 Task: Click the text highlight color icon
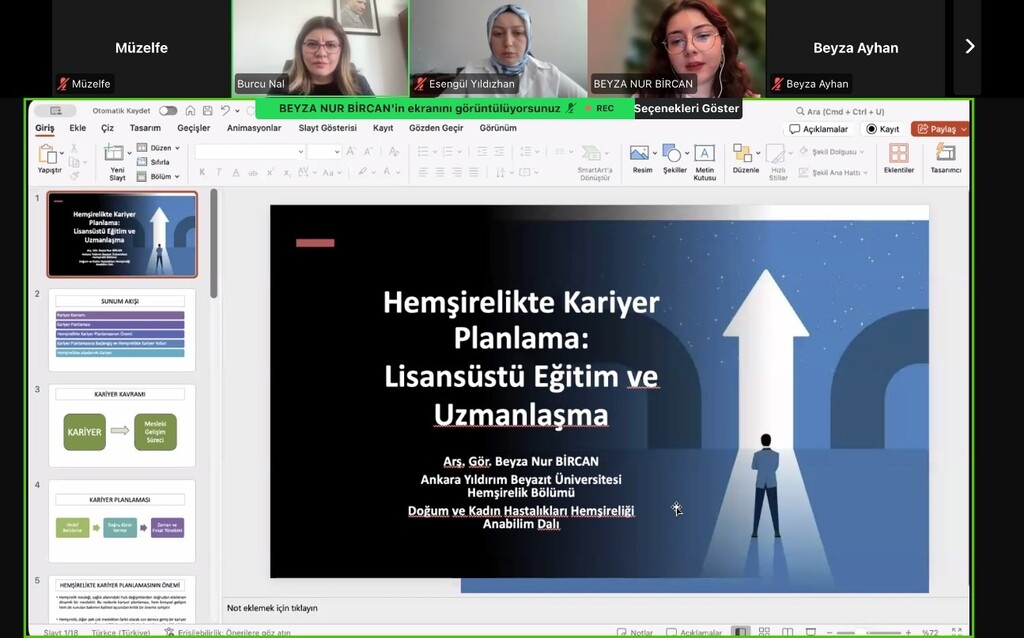pyautogui.click(x=362, y=172)
